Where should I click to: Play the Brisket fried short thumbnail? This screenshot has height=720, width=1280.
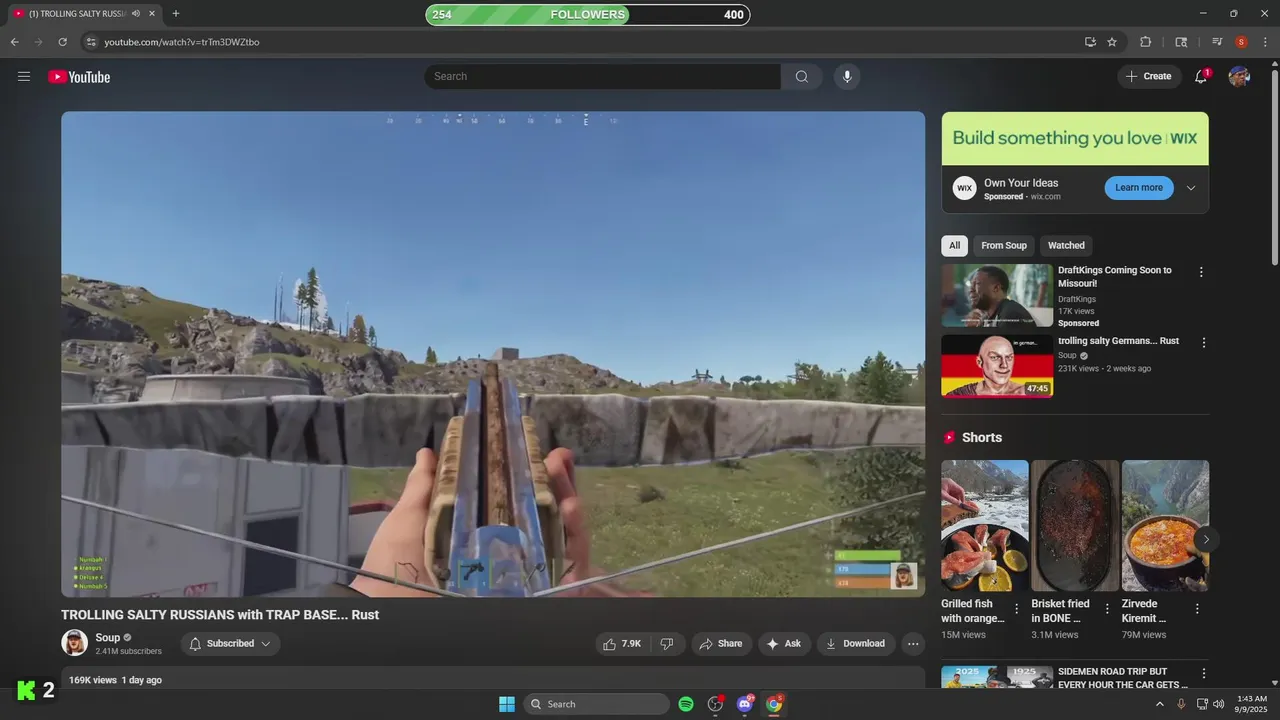(1075, 526)
